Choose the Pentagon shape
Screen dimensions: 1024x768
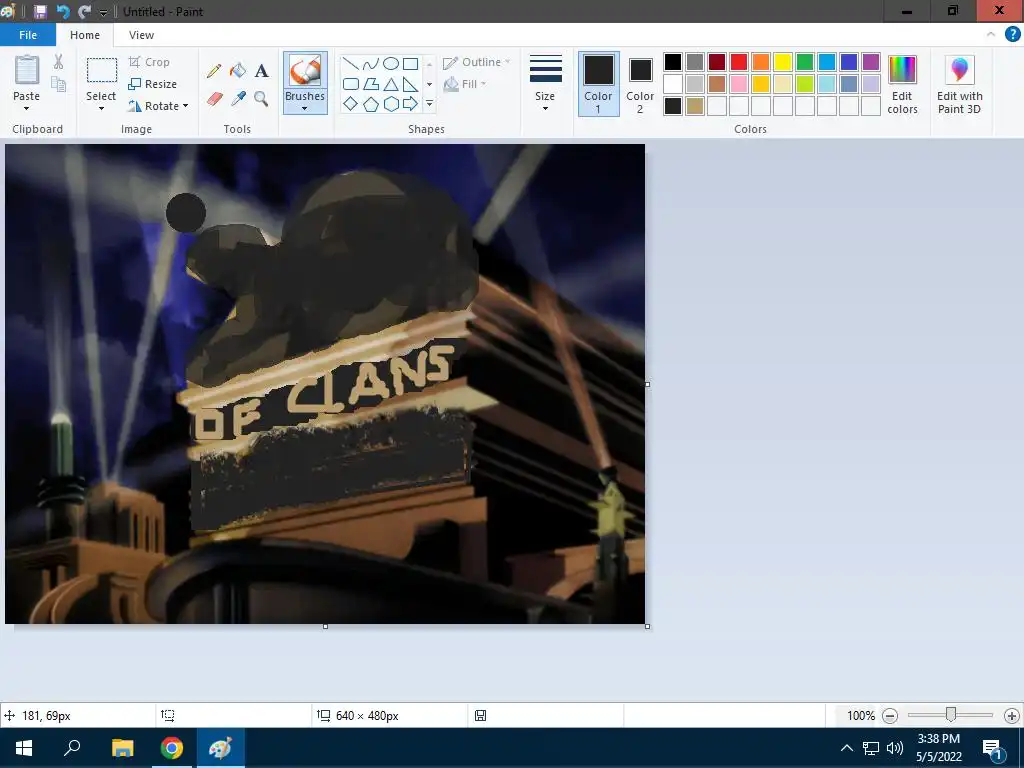tap(371, 104)
